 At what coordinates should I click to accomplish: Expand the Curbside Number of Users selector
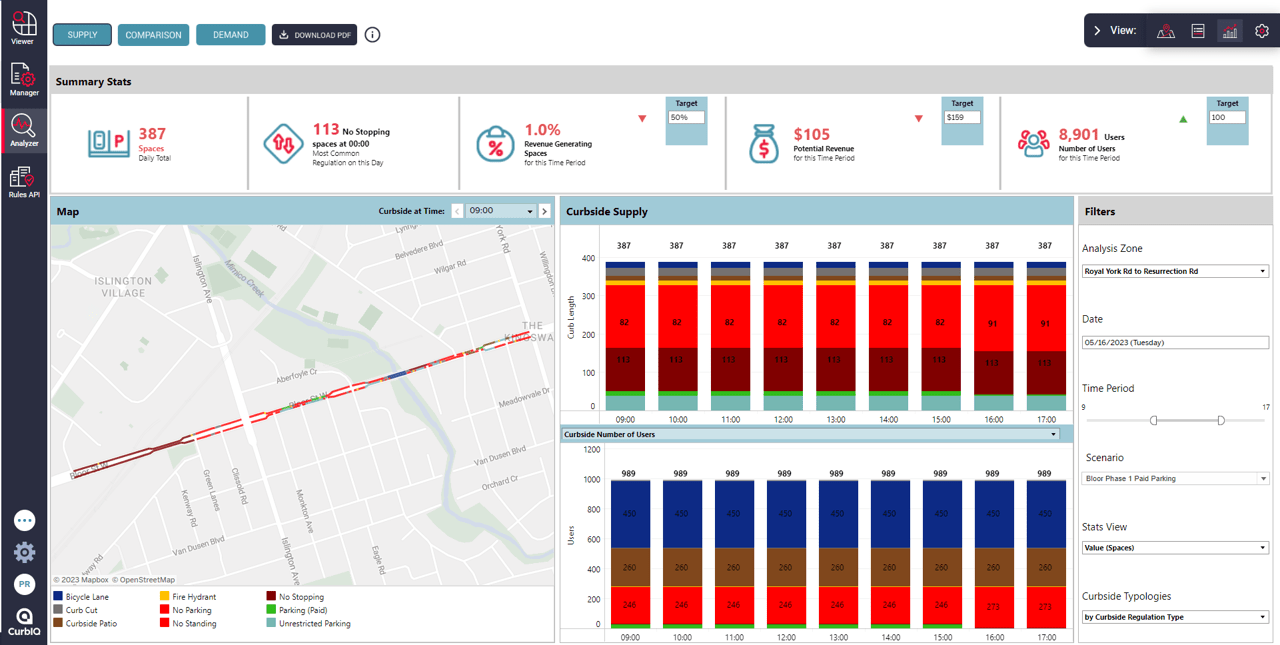tap(1053, 434)
